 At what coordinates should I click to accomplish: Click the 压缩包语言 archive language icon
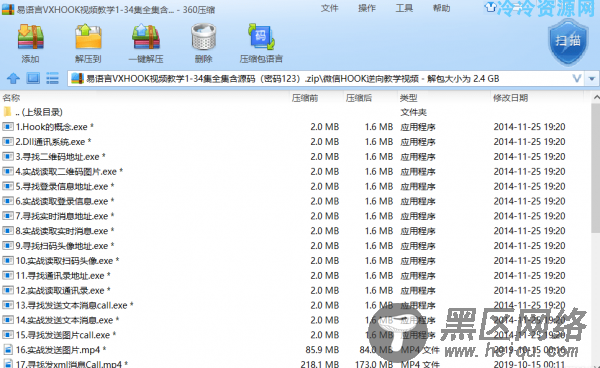coord(261,37)
